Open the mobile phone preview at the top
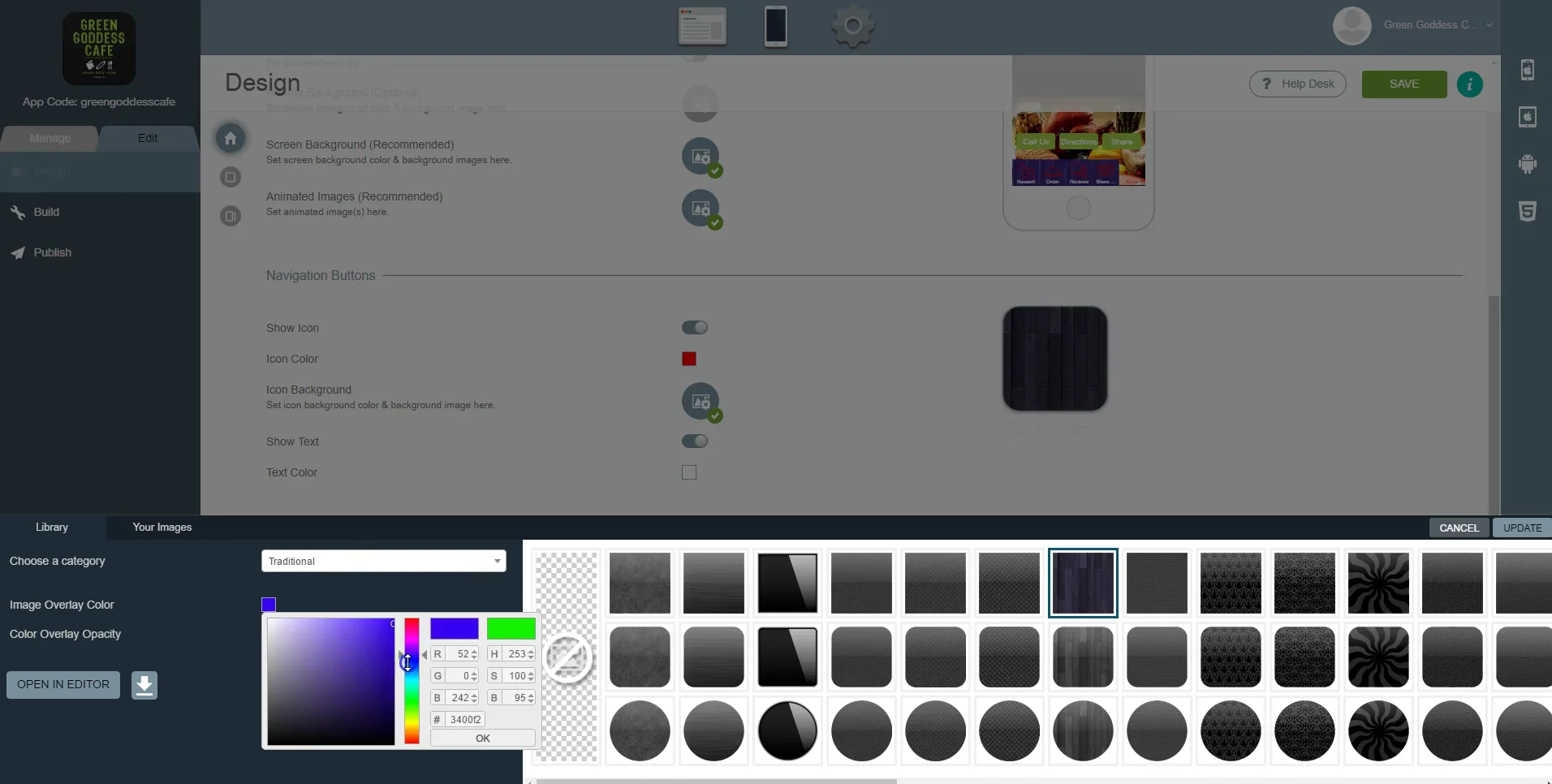Screen dimensions: 1552x784 click(775, 26)
